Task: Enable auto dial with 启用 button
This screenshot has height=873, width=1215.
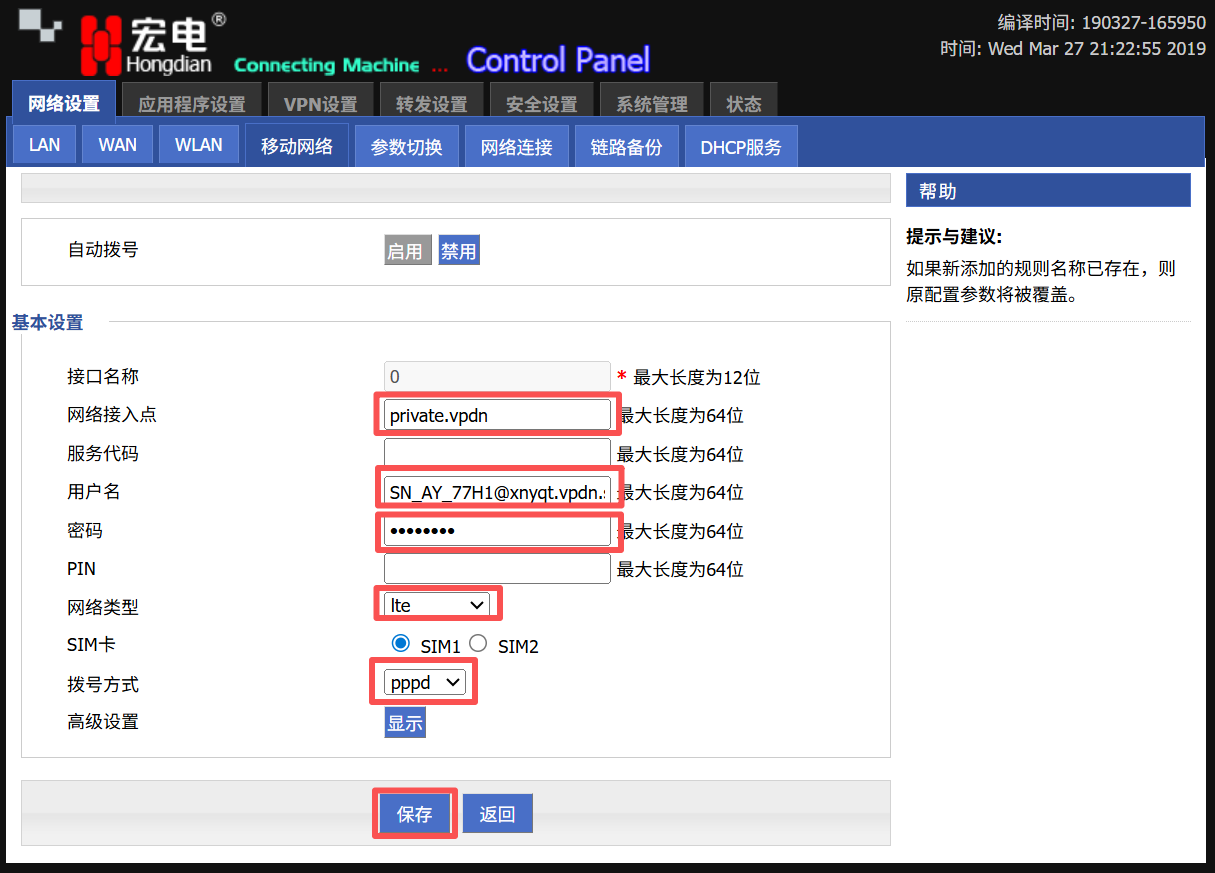Action: point(407,251)
